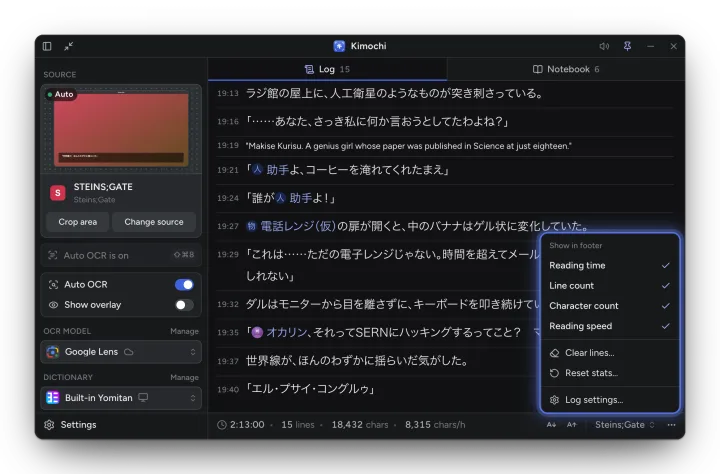Select Reset stats... menu entry
This screenshot has width=720, height=474.
(609, 373)
